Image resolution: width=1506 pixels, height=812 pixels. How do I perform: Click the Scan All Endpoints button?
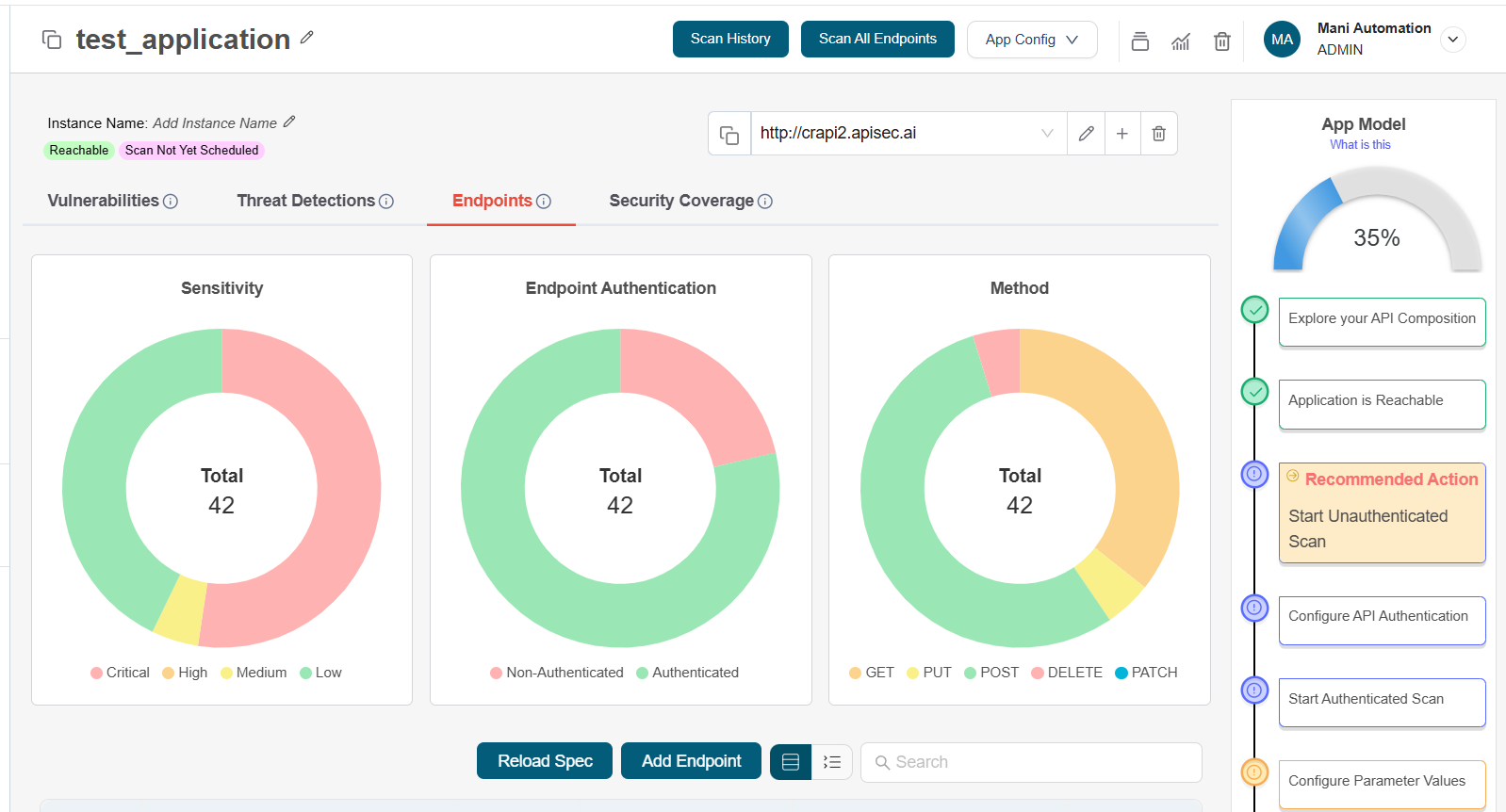coord(877,39)
